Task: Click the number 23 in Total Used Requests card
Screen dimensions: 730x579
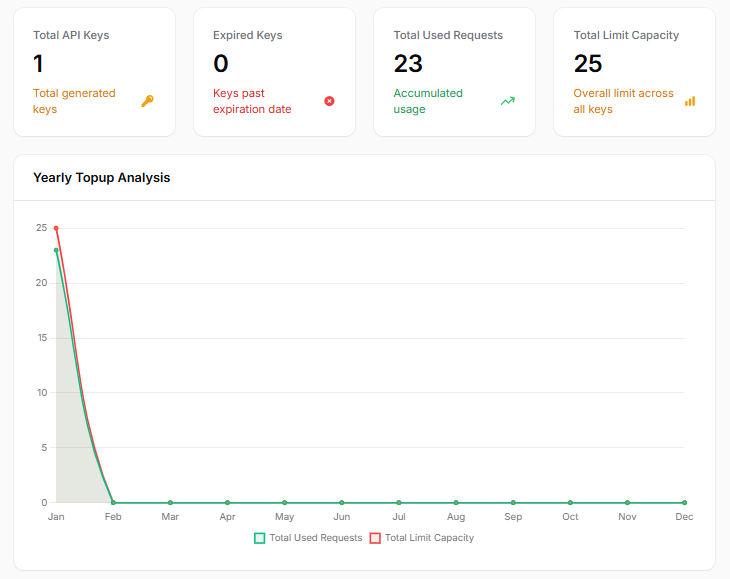Action: pyautogui.click(x=408, y=64)
